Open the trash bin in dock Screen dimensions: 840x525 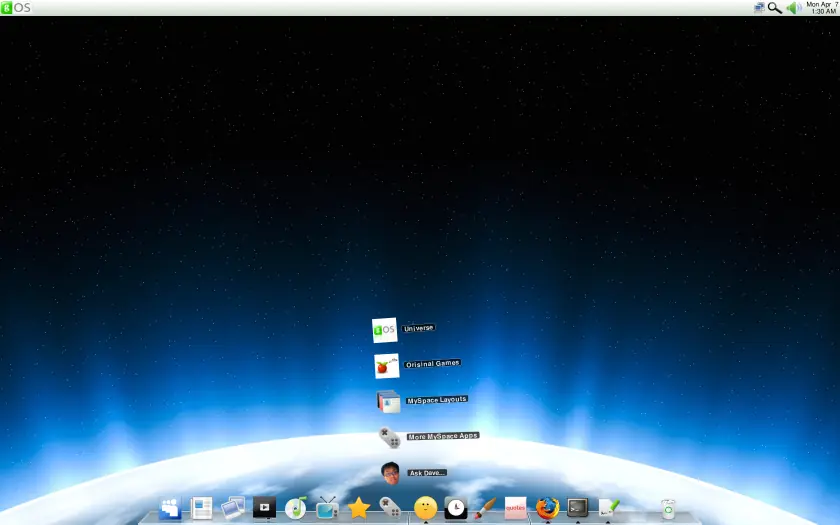[669, 508]
